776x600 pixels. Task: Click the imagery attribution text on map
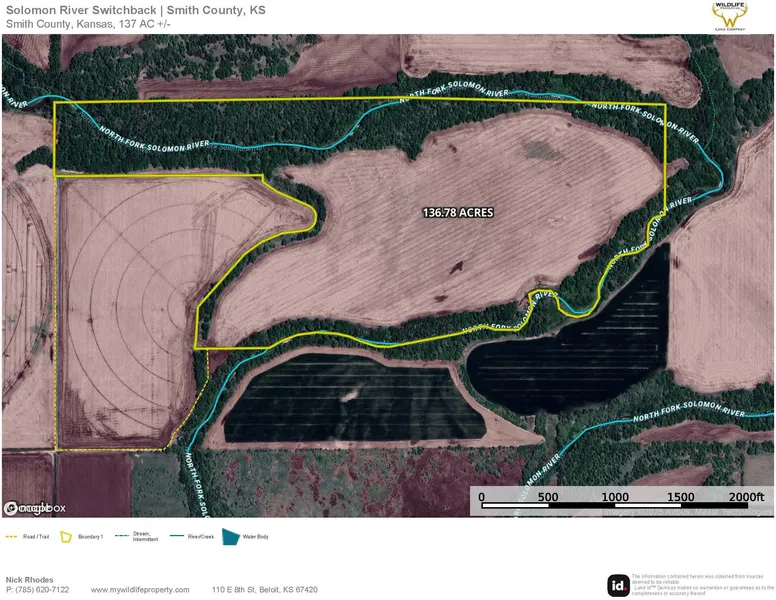tap(690, 513)
